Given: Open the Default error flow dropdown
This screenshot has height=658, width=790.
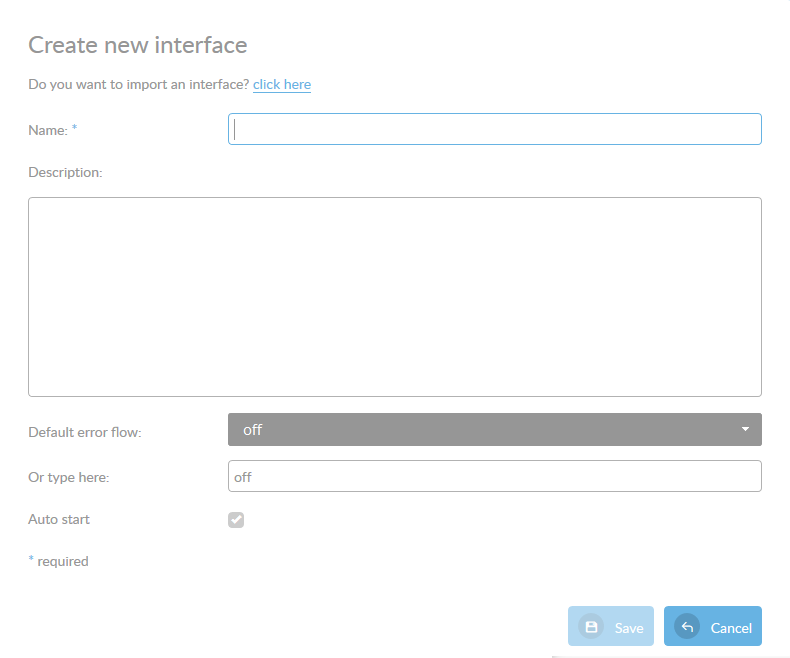Looking at the screenshot, I should [x=494, y=429].
